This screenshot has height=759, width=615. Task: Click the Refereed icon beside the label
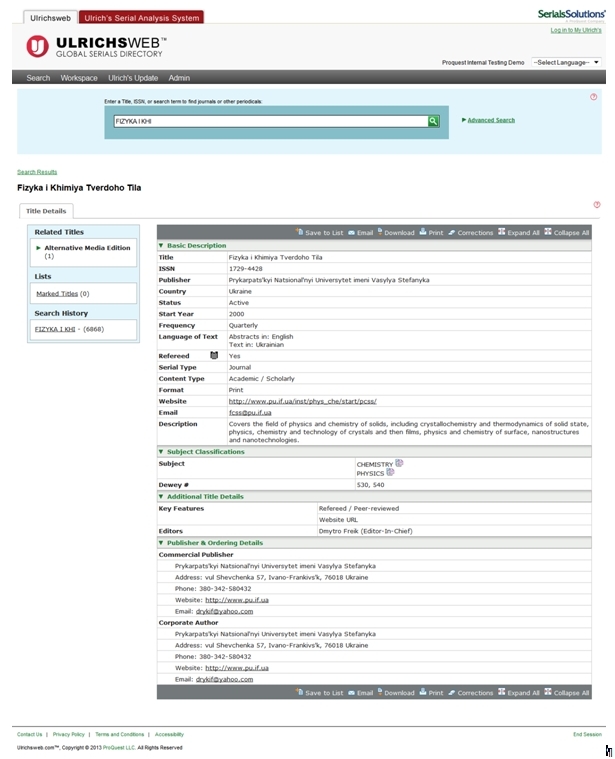214,355
